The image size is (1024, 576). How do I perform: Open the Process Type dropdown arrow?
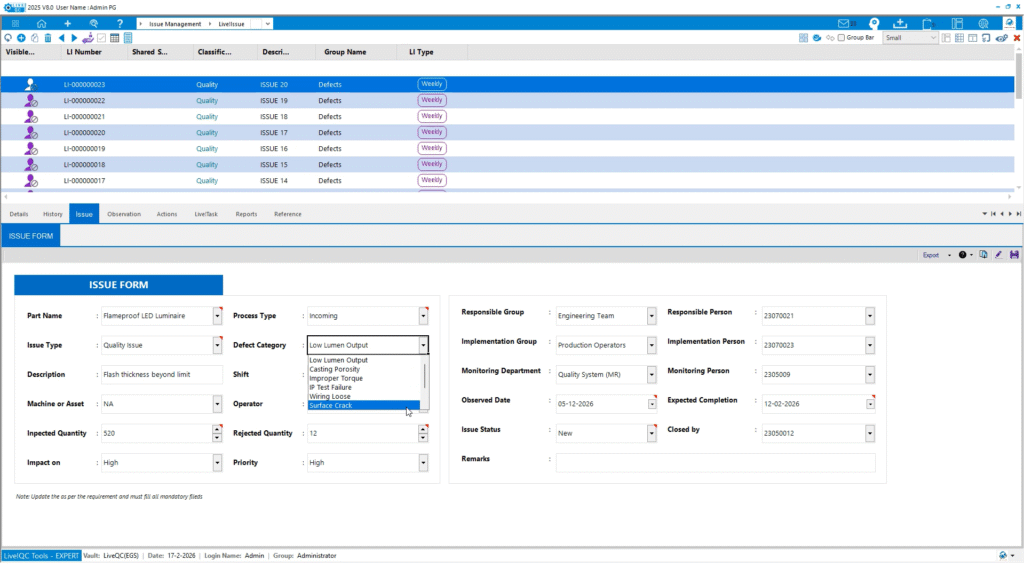(423, 315)
